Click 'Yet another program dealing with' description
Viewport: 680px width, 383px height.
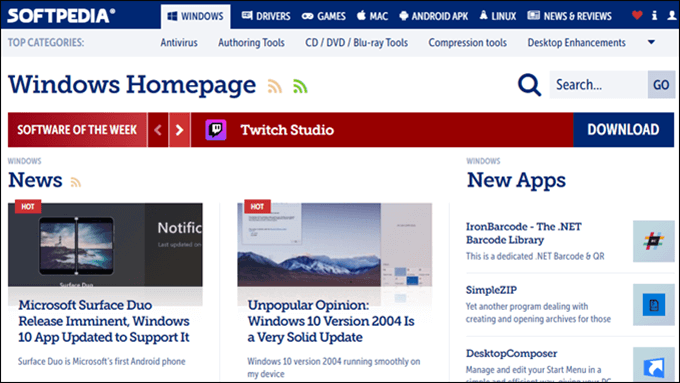pos(538,313)
